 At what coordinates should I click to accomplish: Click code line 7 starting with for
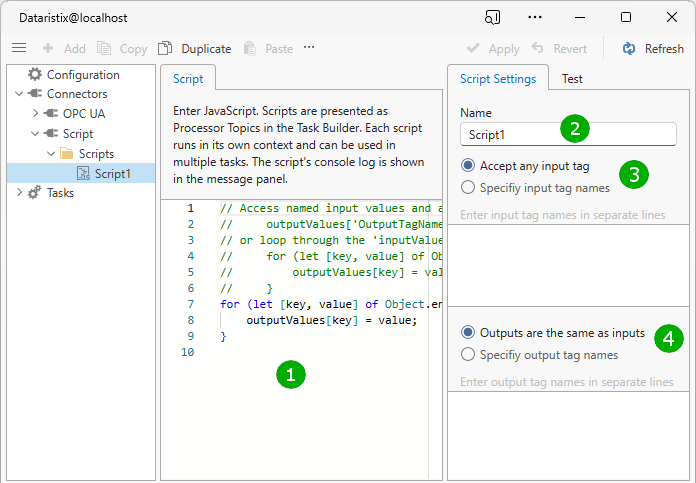pos(331,304)
